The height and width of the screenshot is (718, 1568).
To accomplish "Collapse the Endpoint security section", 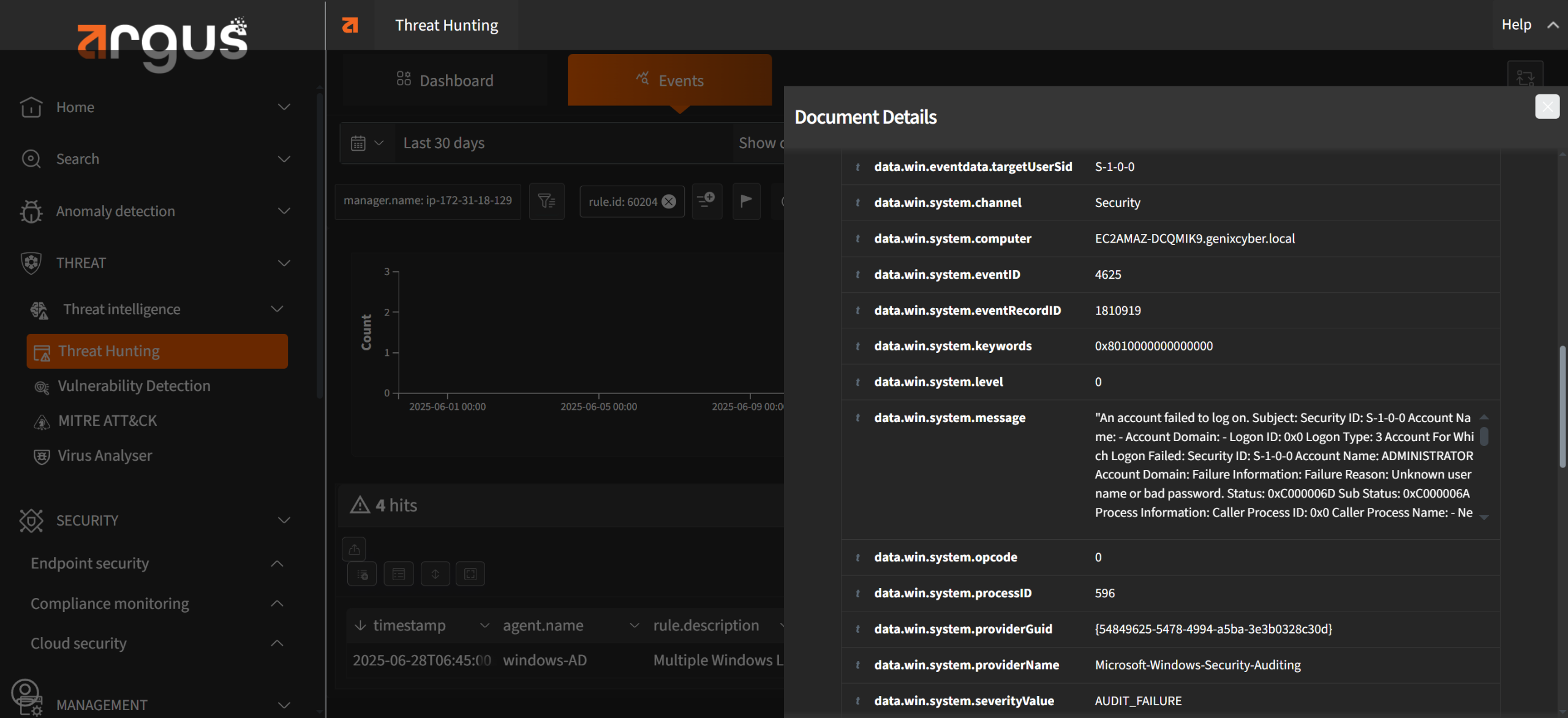I will [277, 563].
